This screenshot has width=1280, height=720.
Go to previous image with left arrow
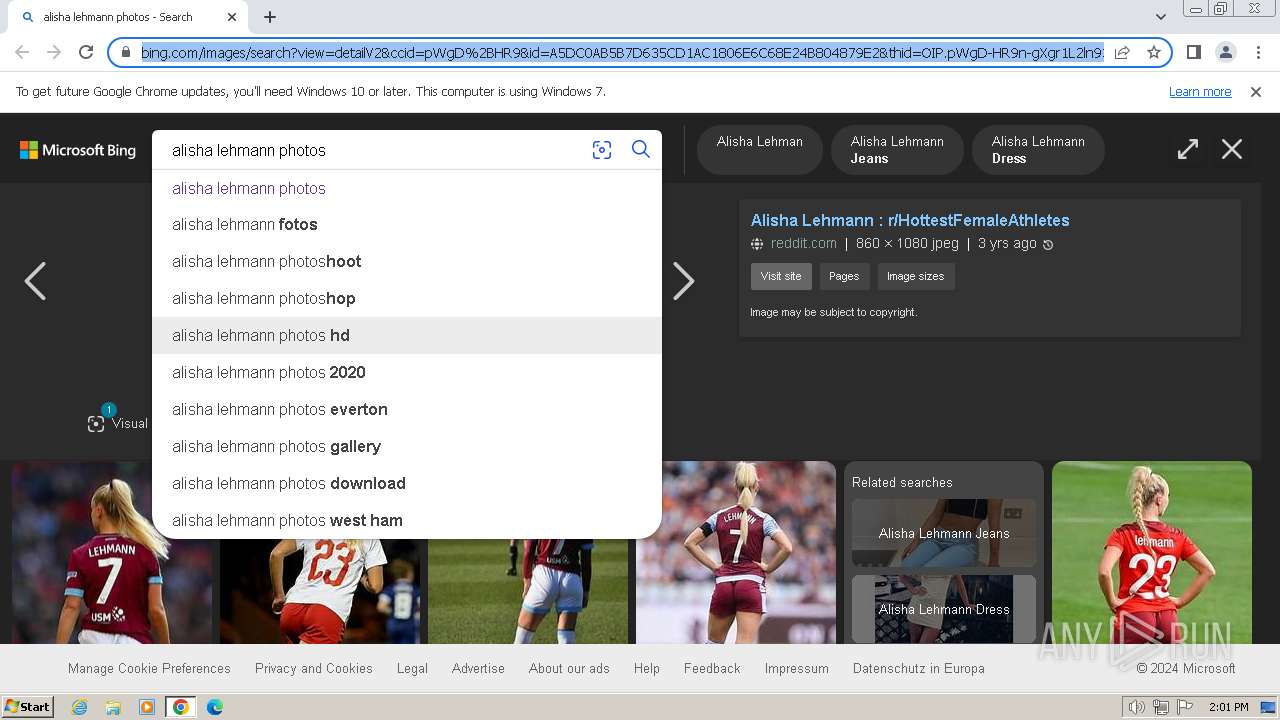[x=35, y=281]
